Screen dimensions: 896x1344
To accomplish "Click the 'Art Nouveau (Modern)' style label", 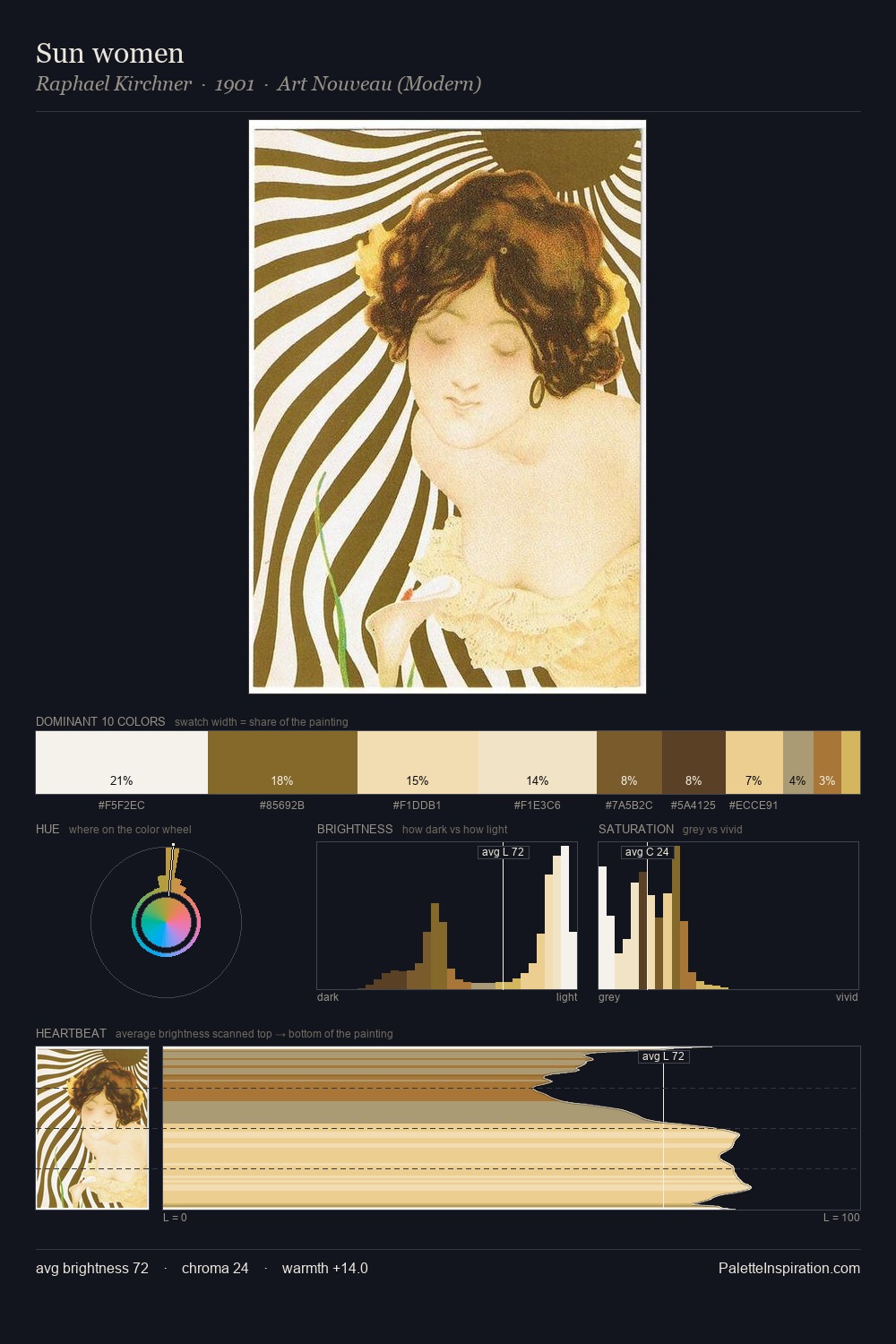I will coord(379,84).
